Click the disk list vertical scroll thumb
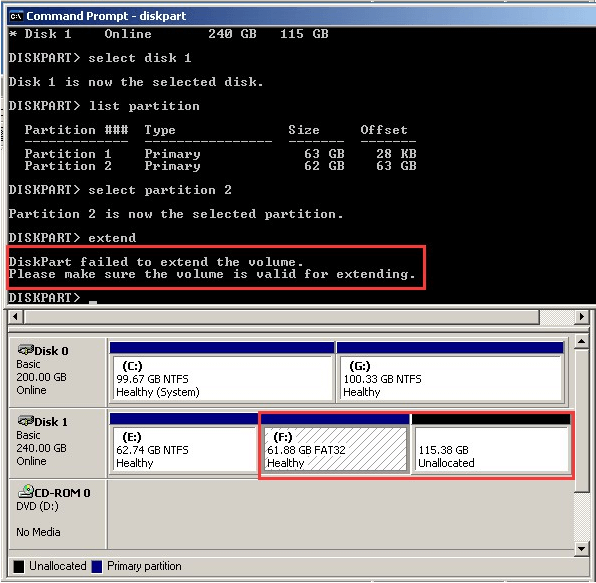The width and height of the screenshot is (596, 583). 582,420
